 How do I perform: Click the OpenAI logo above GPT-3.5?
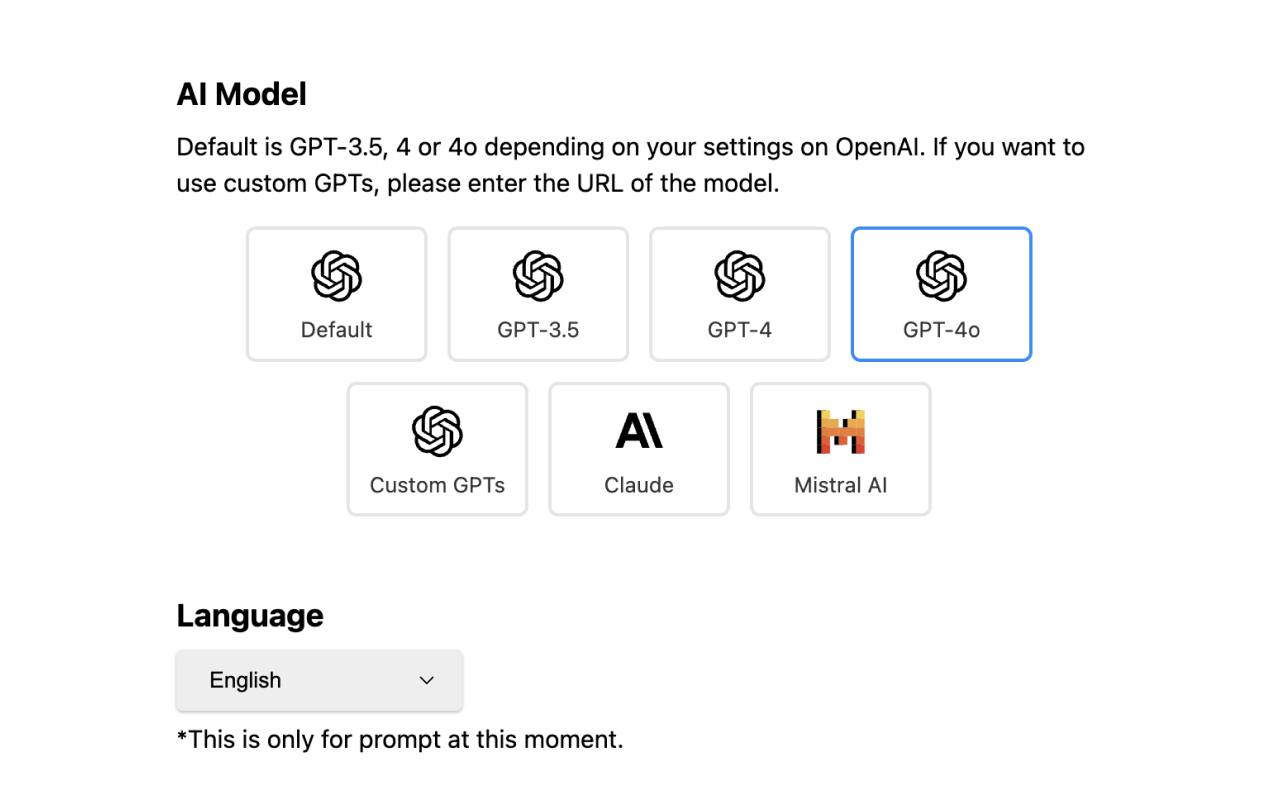[538, 276]
